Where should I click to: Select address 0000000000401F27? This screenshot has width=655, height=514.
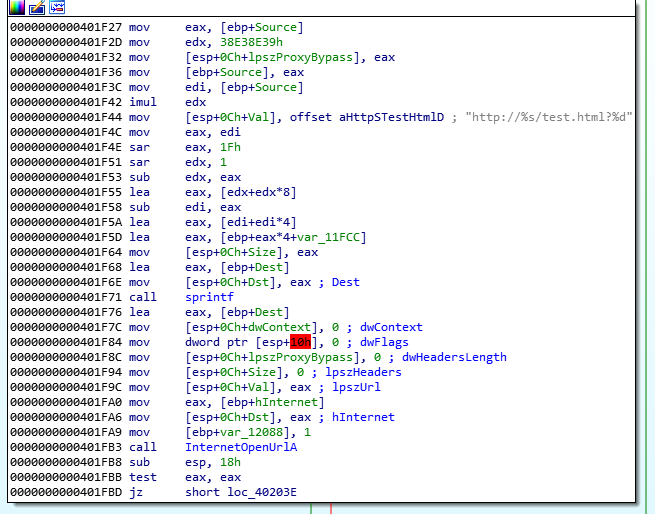point(66,28)
